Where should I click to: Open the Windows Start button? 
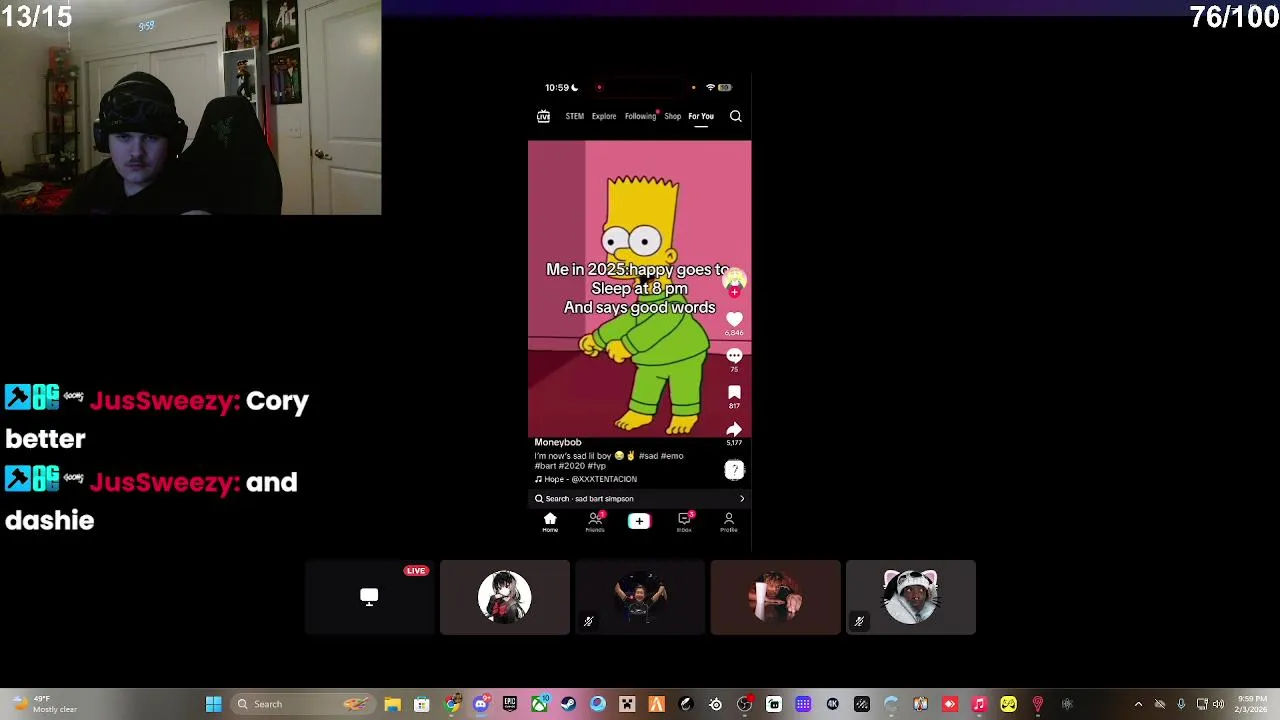pyautogui.click(x=213, y=704)
